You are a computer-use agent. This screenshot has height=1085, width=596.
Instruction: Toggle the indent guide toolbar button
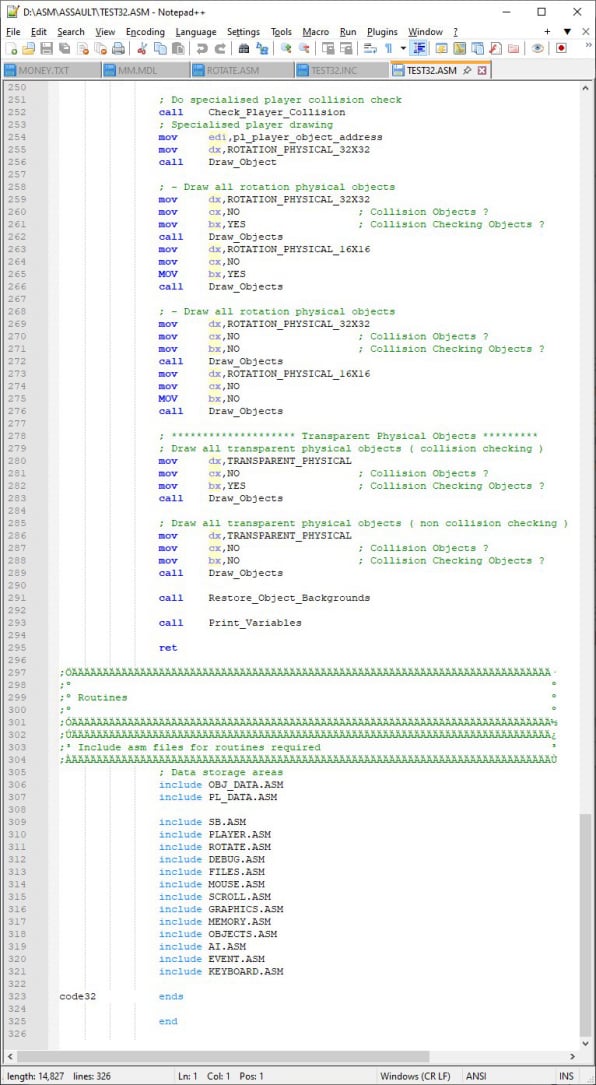(x=419, y=48)
